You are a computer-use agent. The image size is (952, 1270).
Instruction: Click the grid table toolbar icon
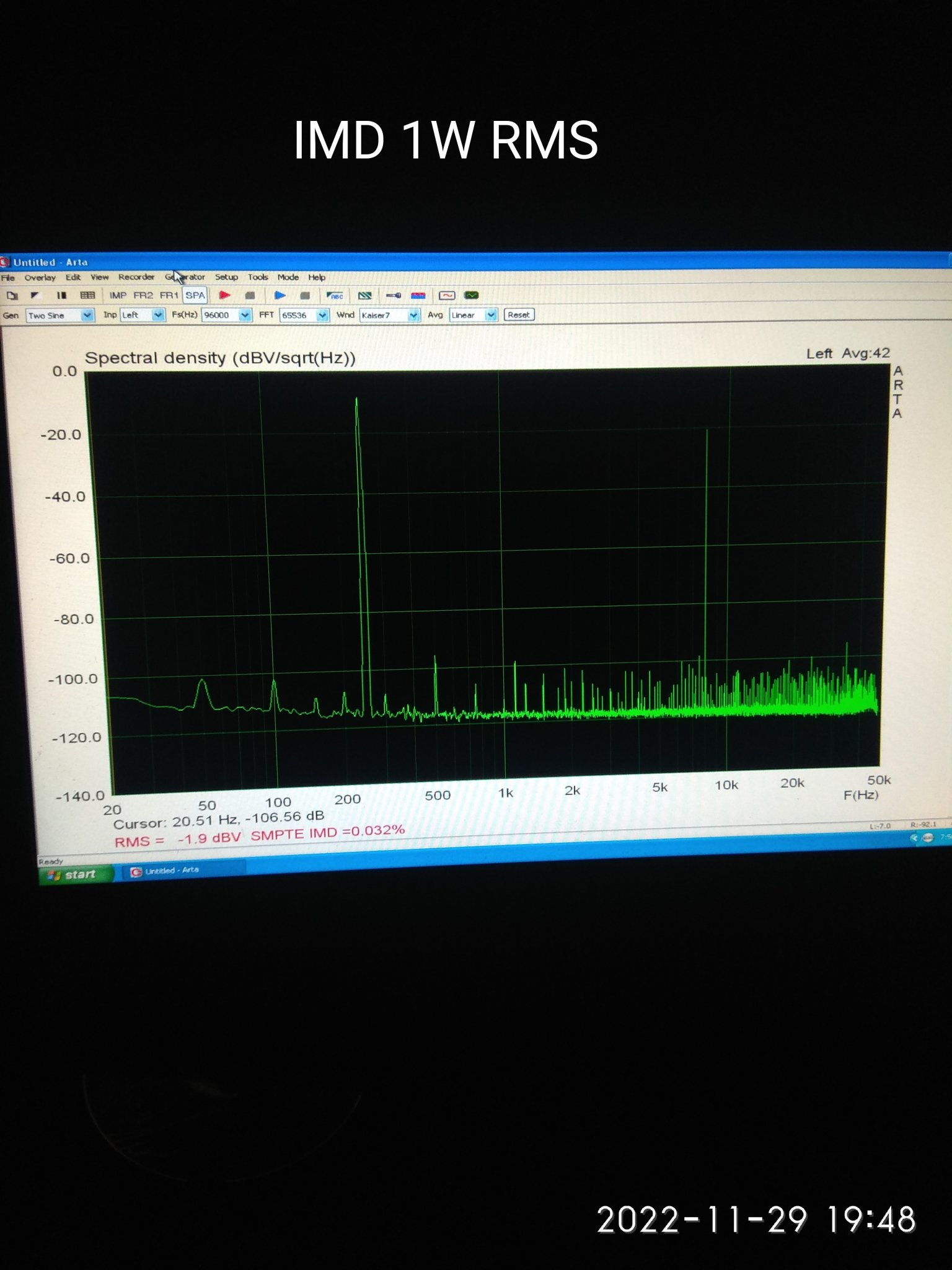tap(87, 296)
